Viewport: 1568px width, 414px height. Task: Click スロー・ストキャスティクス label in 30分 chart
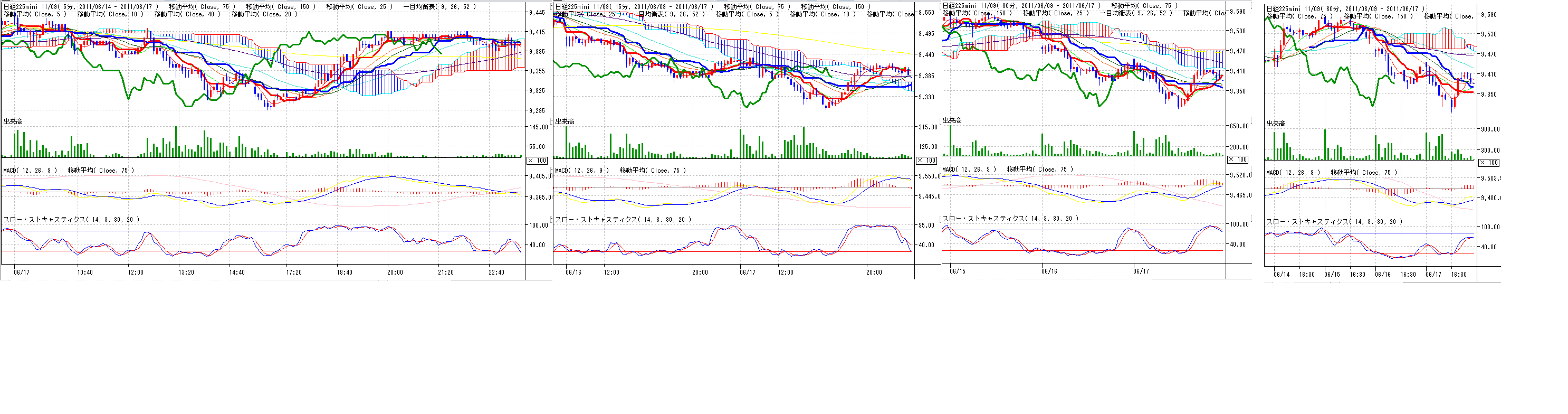pyautogui.click(x=1010, y=219)
